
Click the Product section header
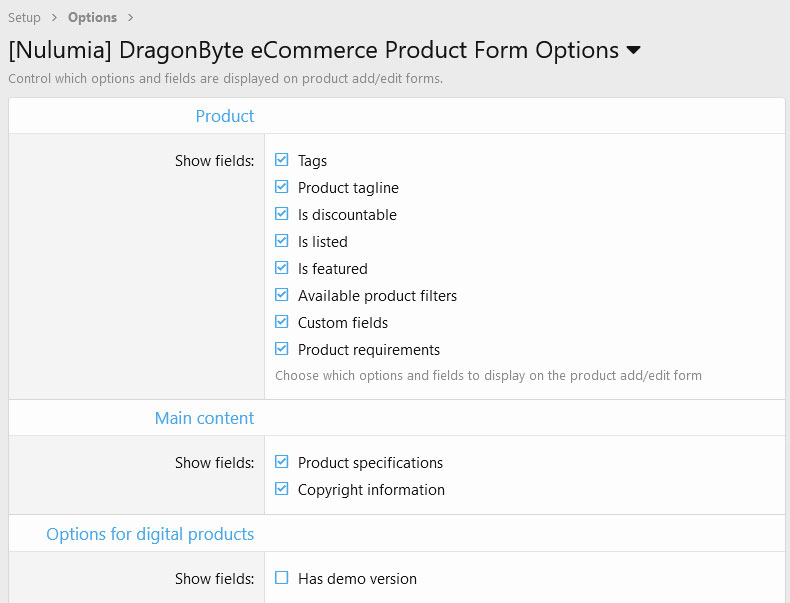click(225, 116)
